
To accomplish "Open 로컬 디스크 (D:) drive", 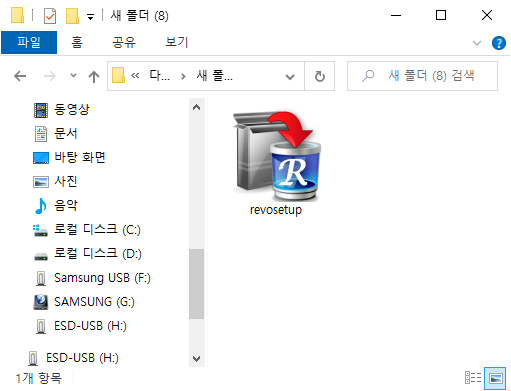I will point(98,253).
